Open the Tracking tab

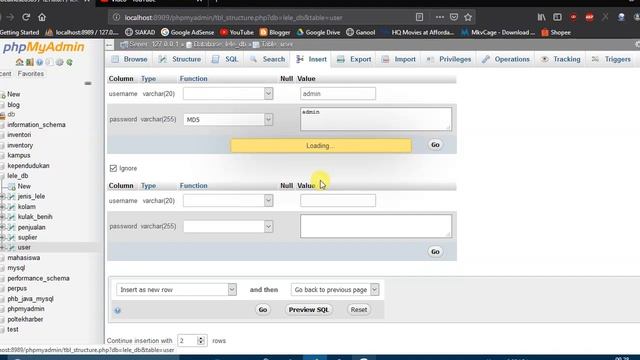click(561, 59)
